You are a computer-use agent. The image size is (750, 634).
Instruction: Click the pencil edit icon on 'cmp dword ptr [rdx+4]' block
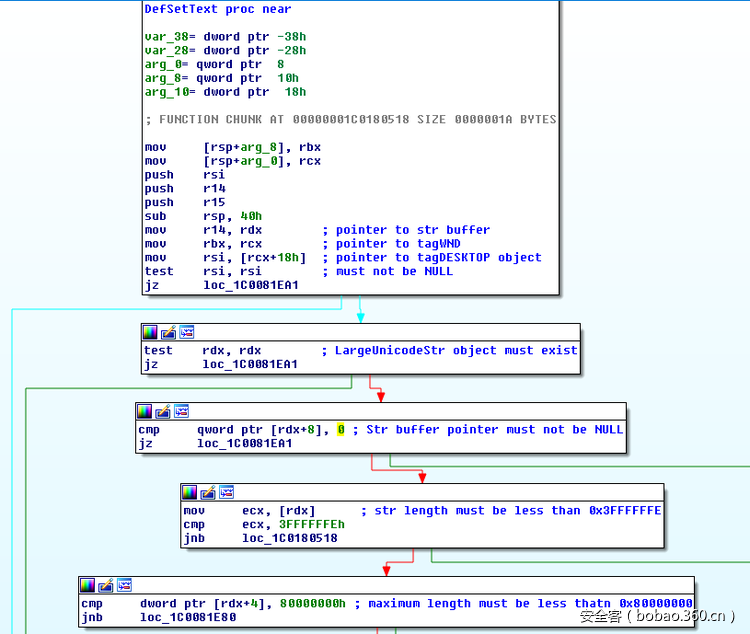(106, 585)
